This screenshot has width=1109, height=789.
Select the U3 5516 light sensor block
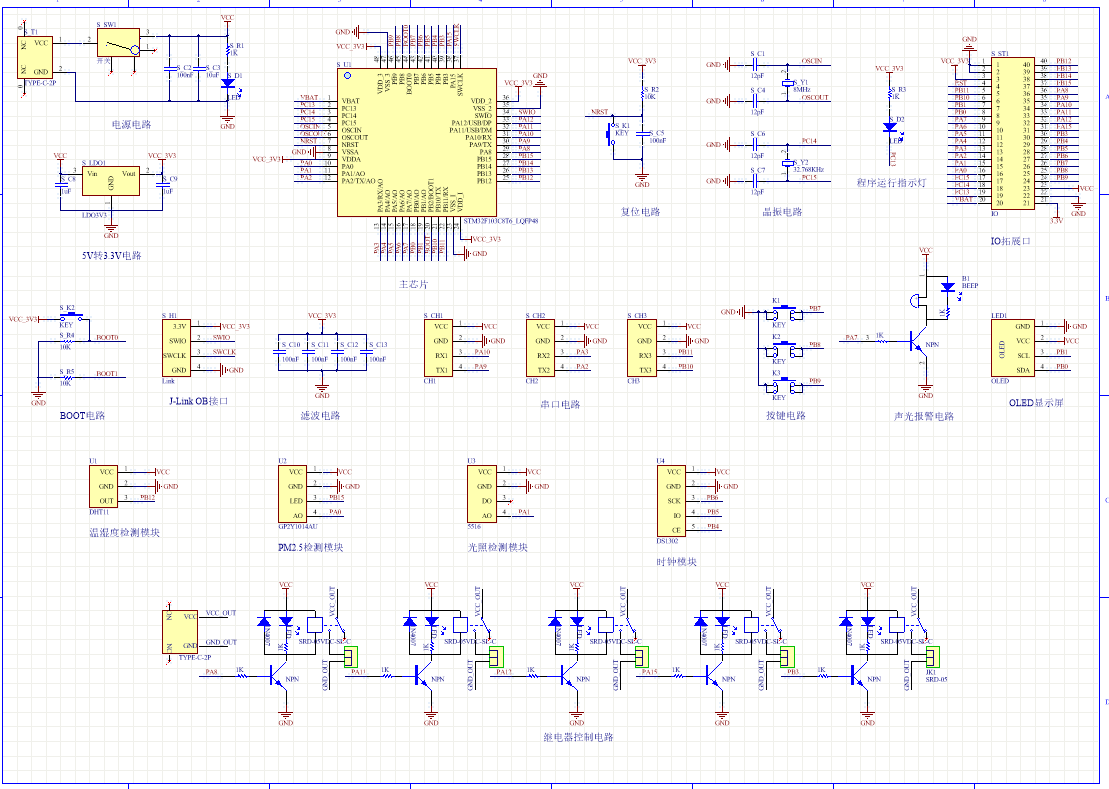click(481, 493)
